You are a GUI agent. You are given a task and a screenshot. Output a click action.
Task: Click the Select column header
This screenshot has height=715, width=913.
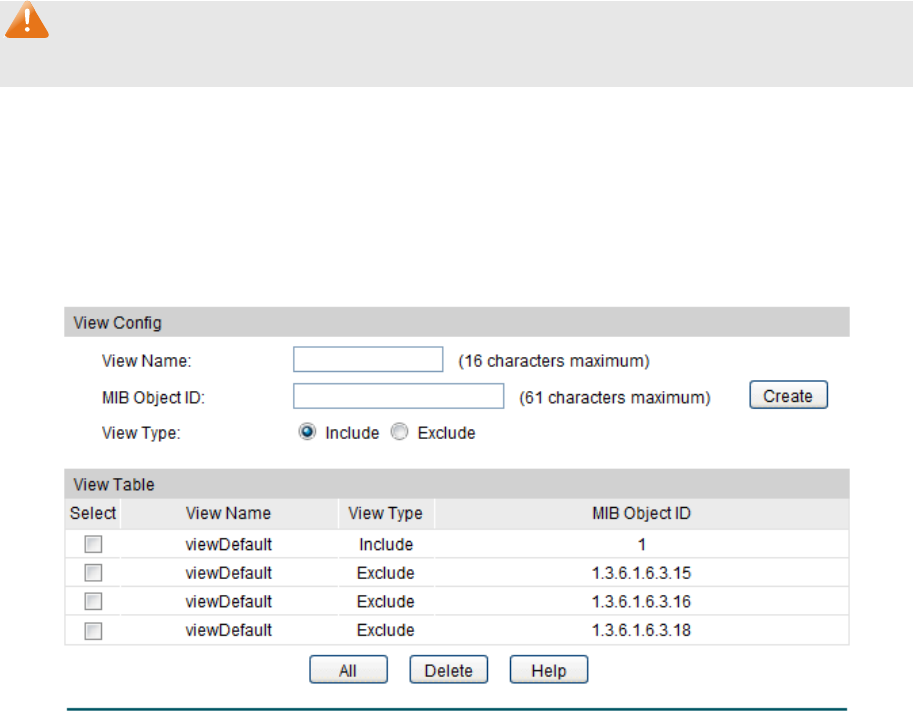(x=93, y=514)
